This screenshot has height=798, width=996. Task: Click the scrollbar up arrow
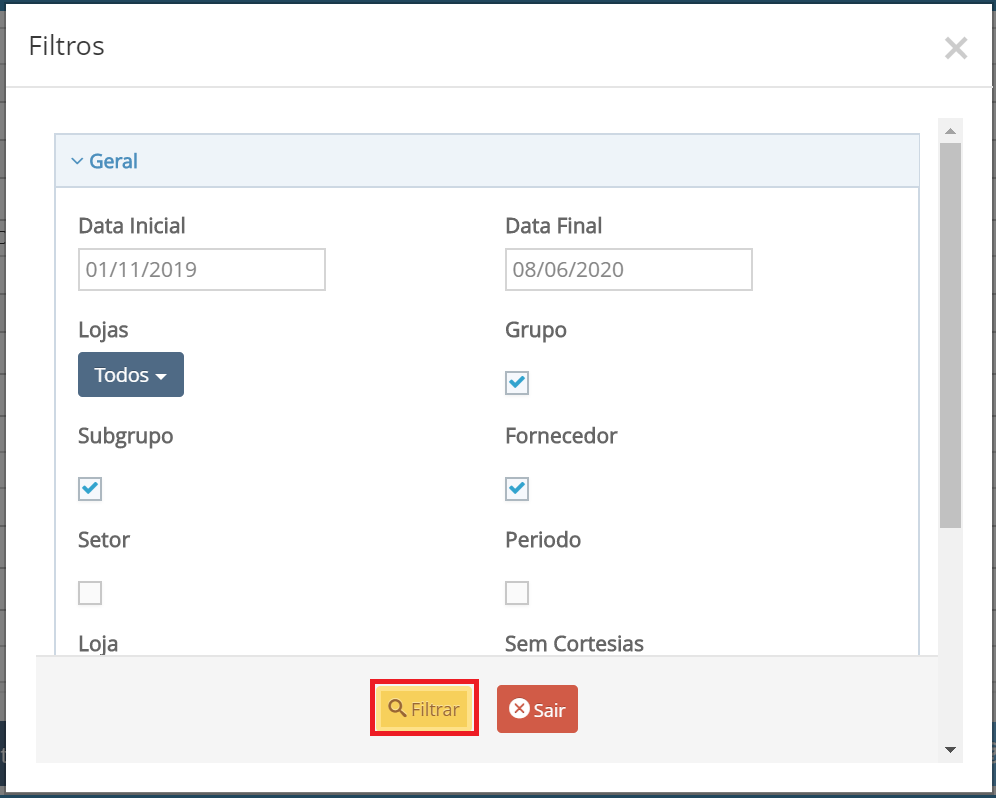[950, 131]
